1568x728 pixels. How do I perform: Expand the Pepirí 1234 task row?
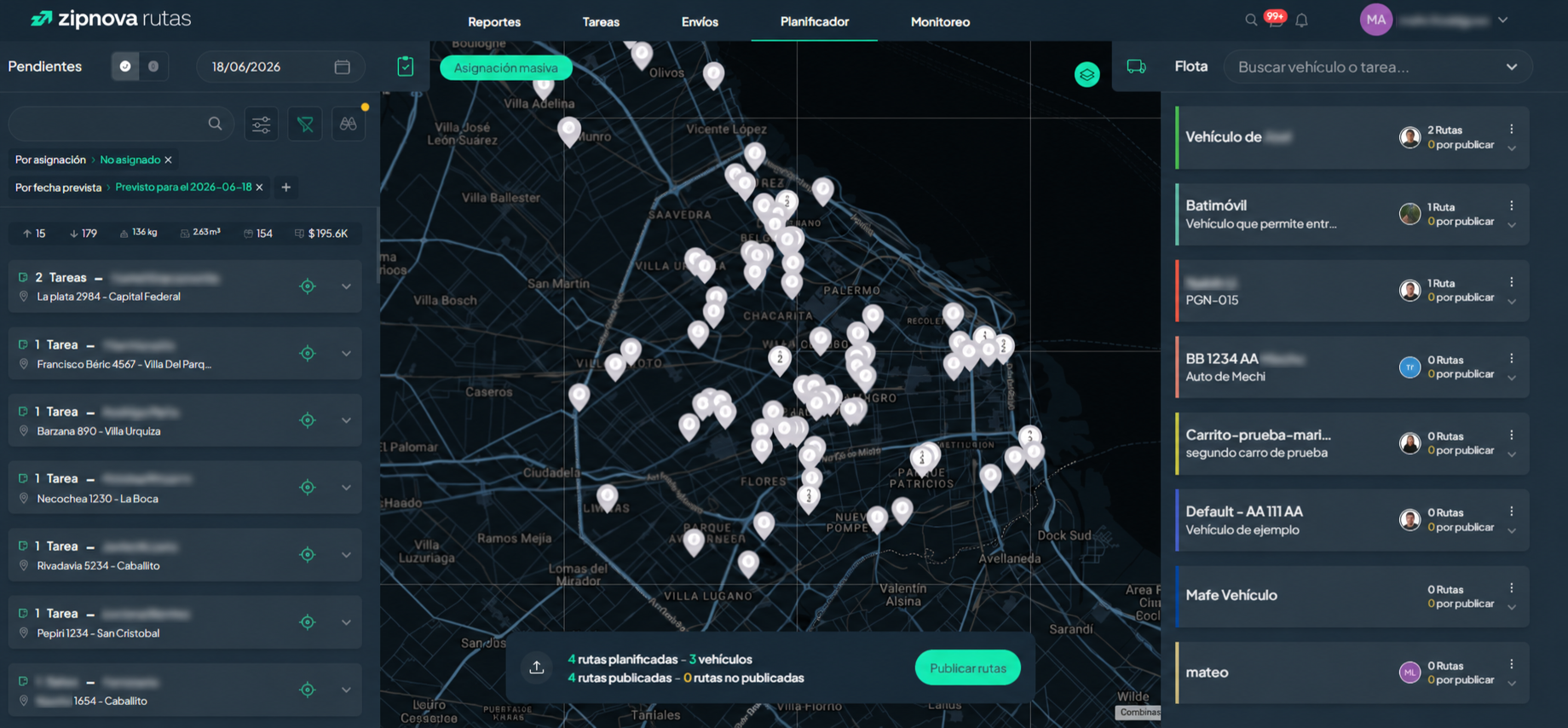pyautogui.click(x=346, y=622)
